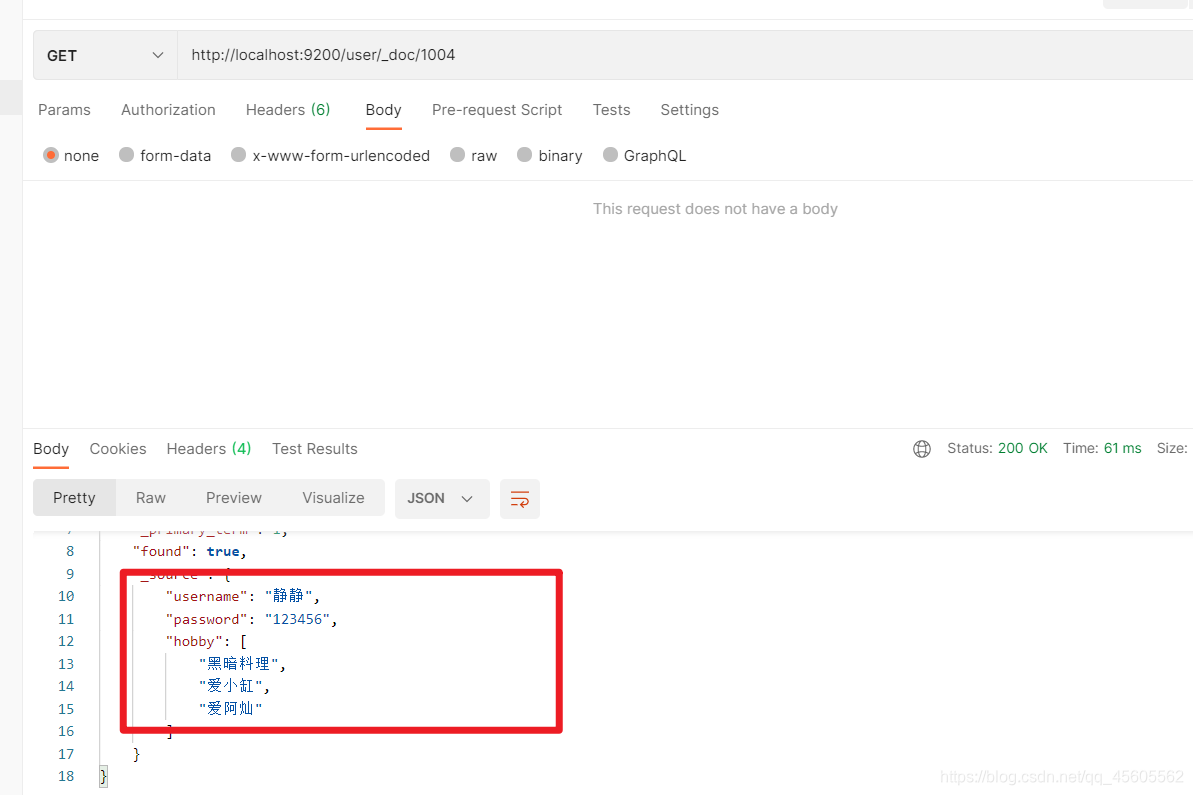Select the request Body tab
Viewport: 1193px width, 795px height.
(383, 110)
